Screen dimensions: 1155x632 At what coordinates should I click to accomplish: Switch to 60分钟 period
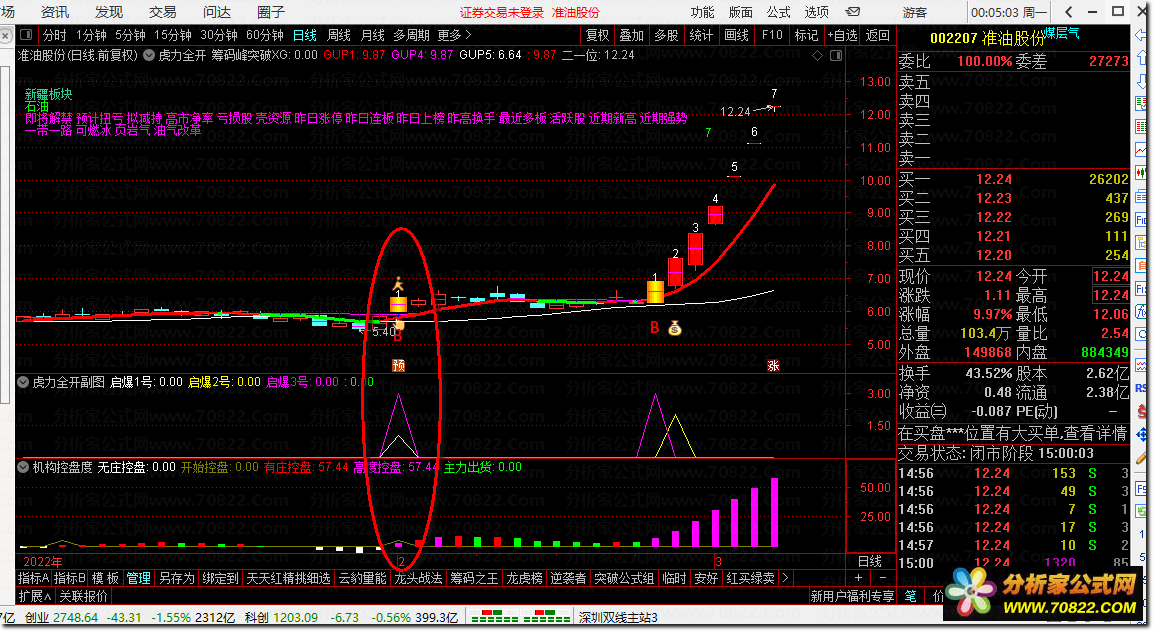(x=264, y=35)
